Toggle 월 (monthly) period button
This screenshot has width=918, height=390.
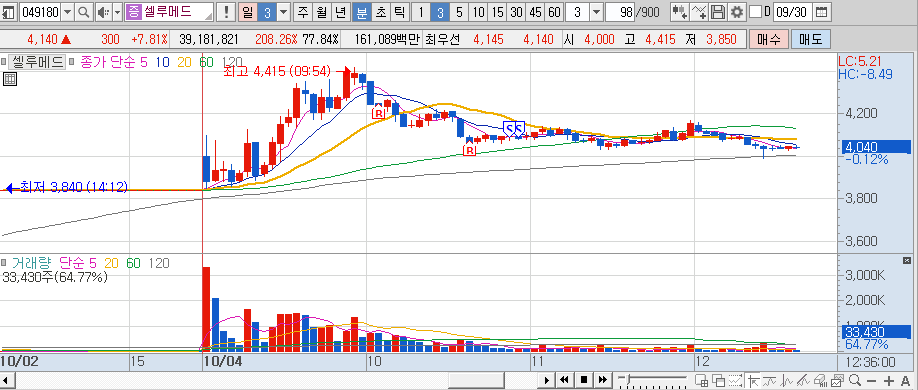pos(321,11)
